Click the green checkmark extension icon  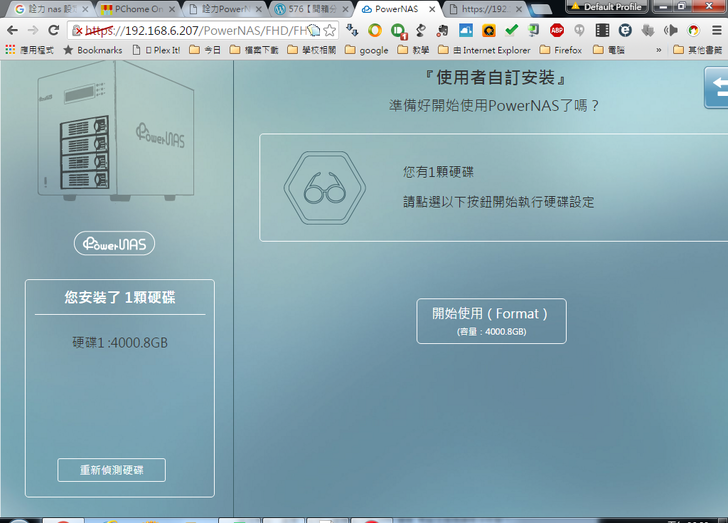511,31
